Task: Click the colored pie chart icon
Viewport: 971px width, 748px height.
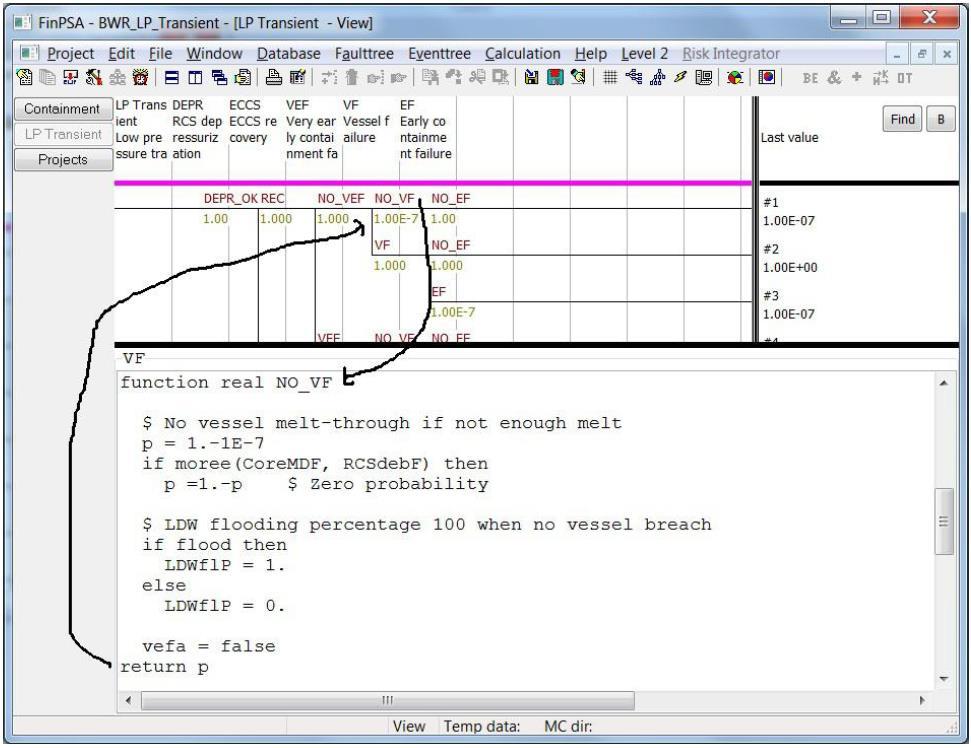Action: pos(735,77)
